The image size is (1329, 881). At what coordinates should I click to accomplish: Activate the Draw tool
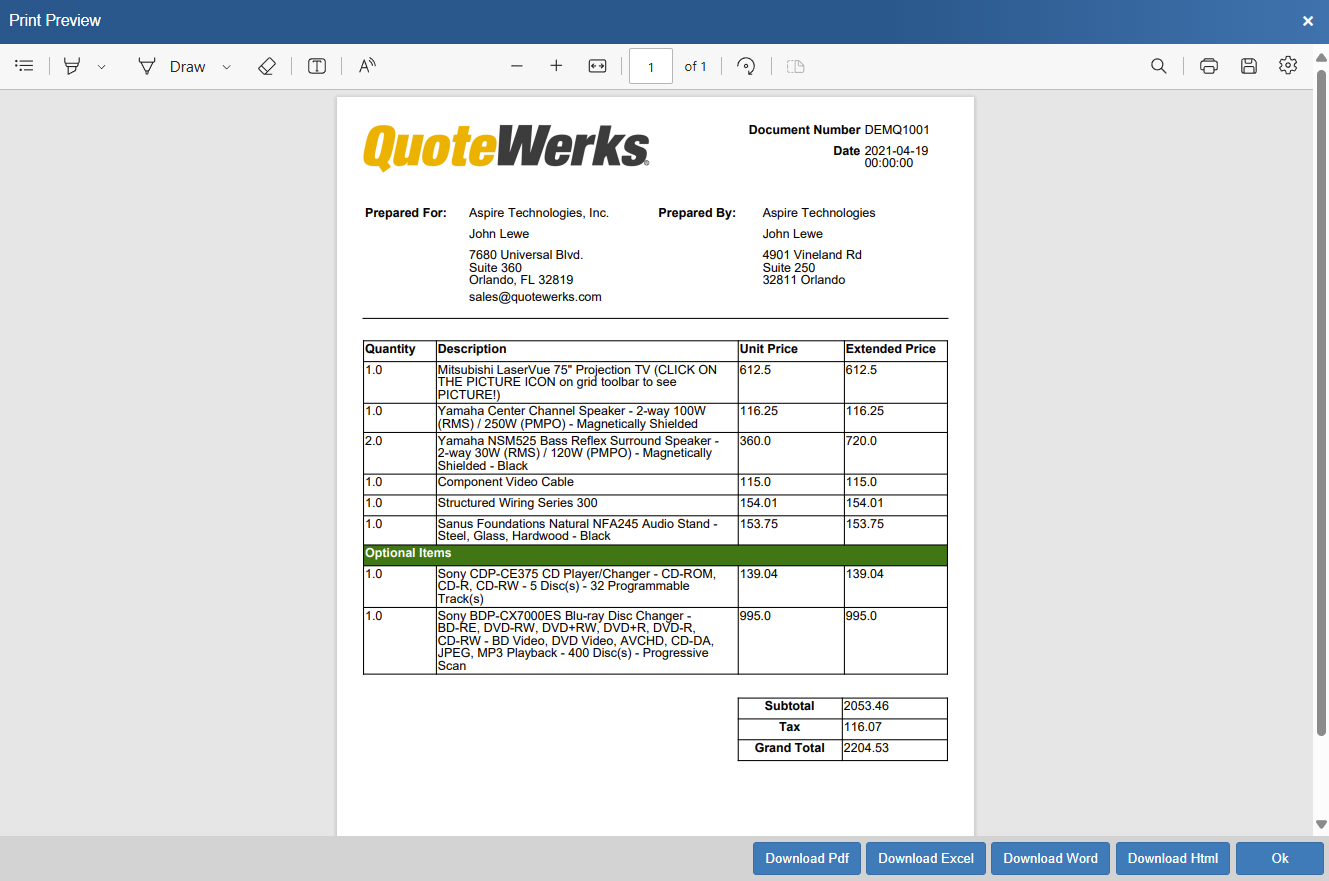click(172, 66)
